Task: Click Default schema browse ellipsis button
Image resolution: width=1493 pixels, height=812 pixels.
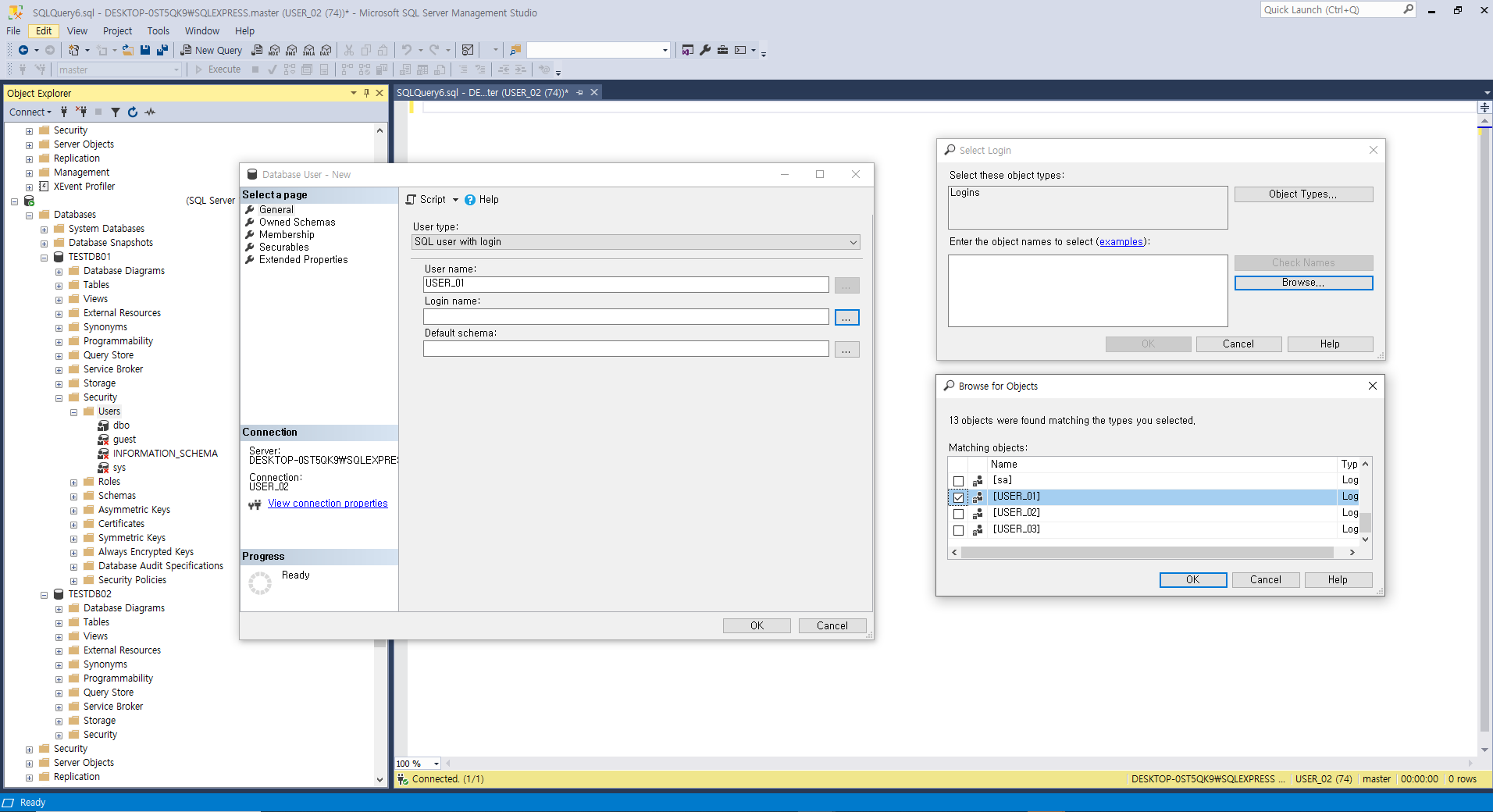Action: click(846, 349)
